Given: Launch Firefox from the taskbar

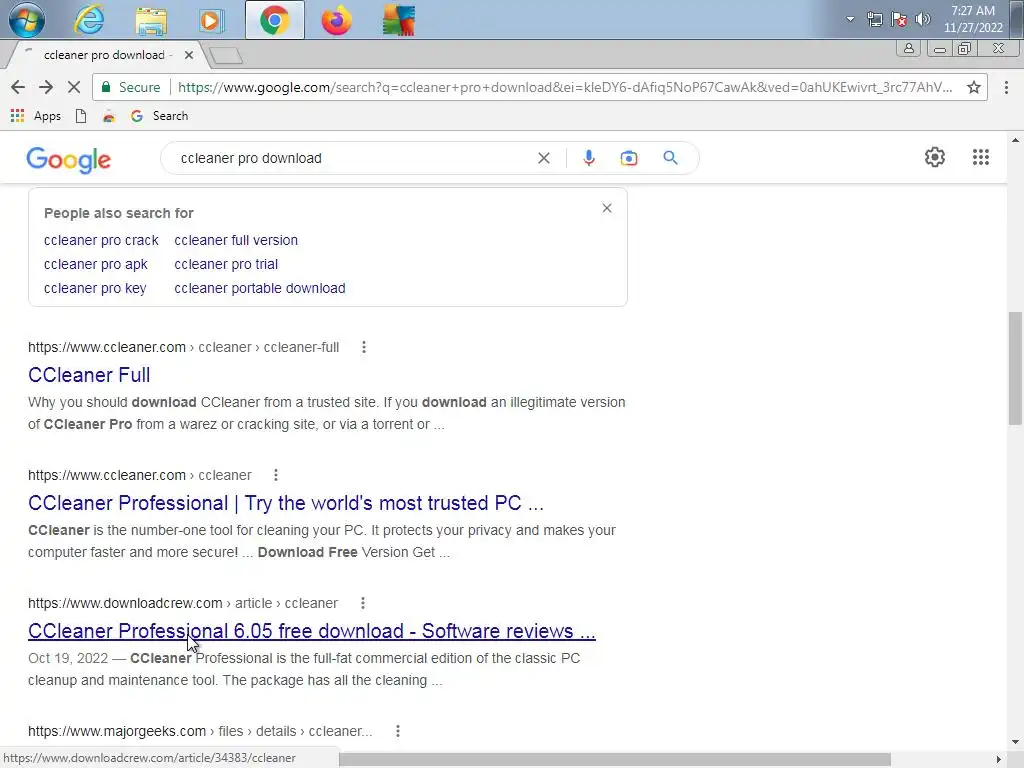Looking at the screenshot, I should pyautogui.click(x=336, y=21).
